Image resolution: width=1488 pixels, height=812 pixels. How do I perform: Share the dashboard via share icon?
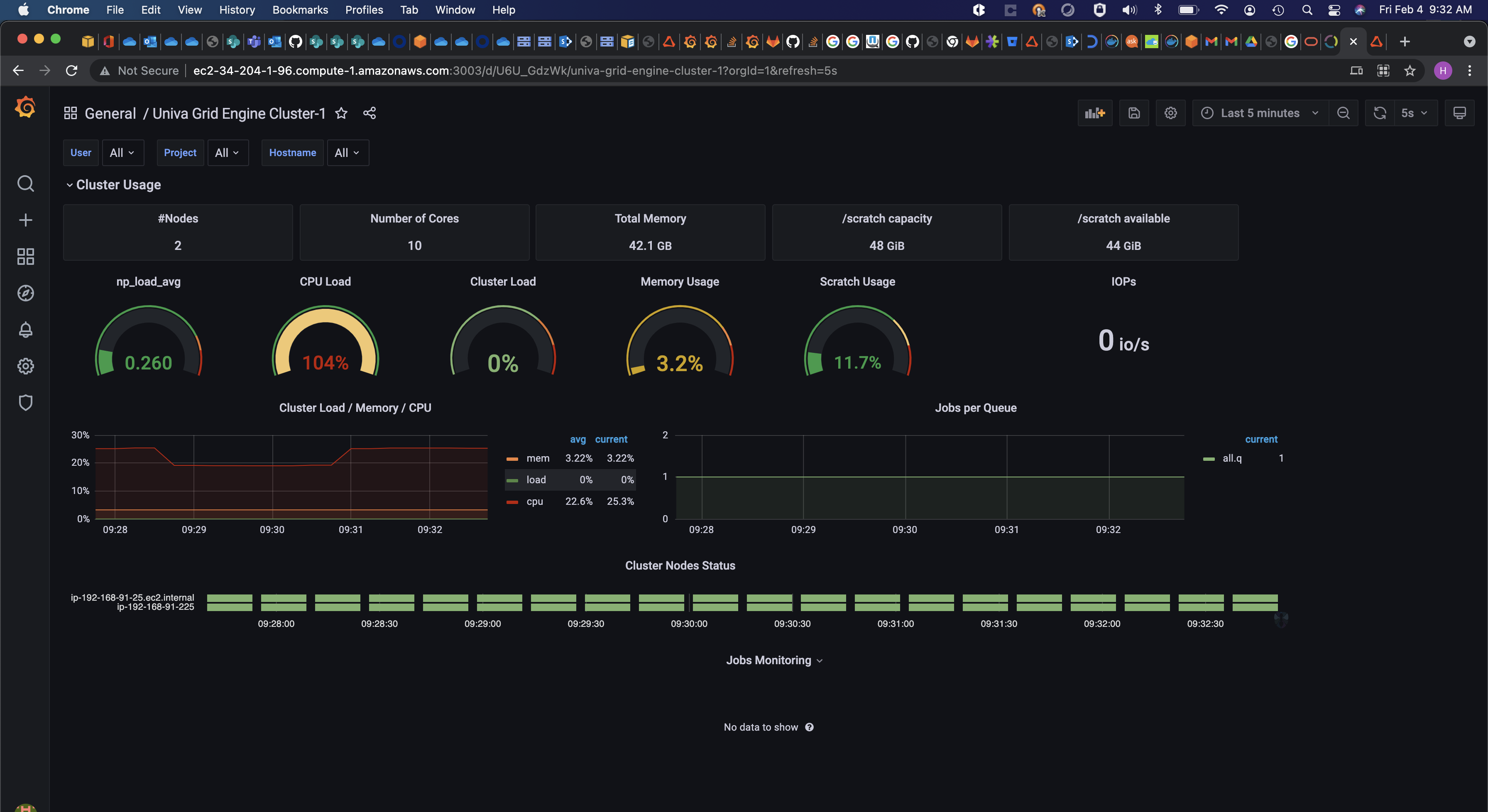(370, 113)
